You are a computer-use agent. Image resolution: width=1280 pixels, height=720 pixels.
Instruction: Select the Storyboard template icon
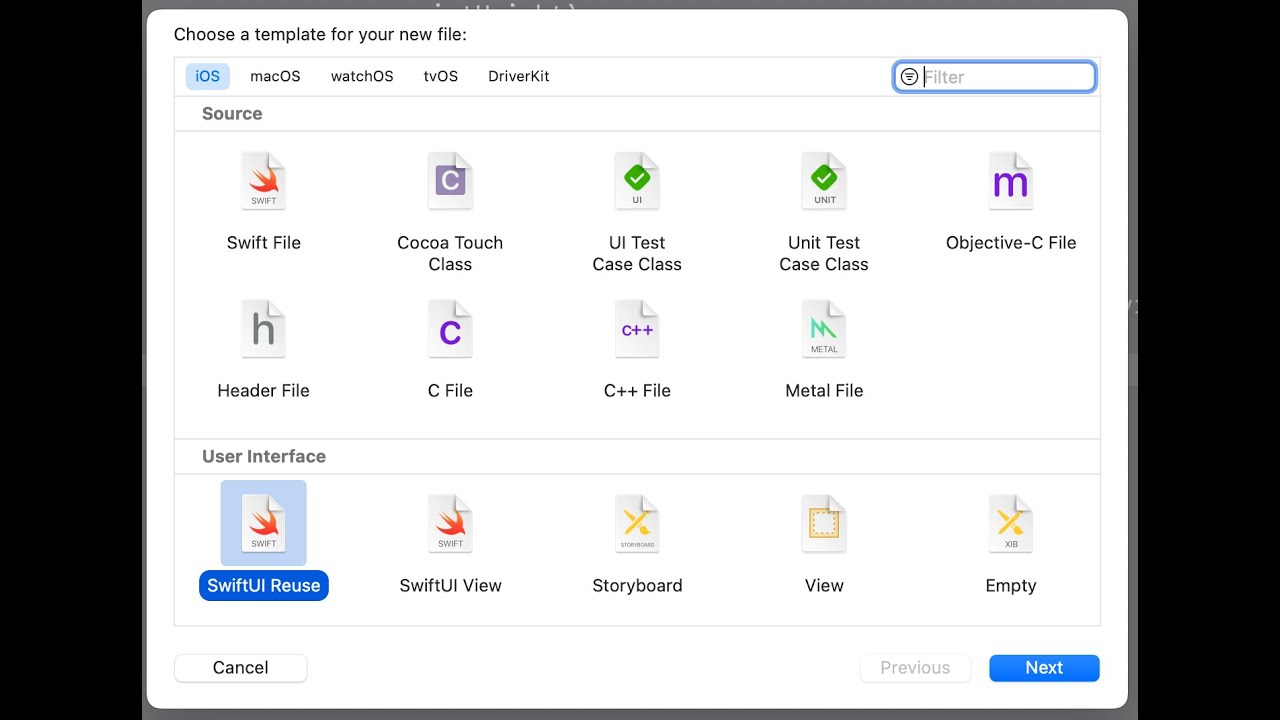(x=637, y=524)
